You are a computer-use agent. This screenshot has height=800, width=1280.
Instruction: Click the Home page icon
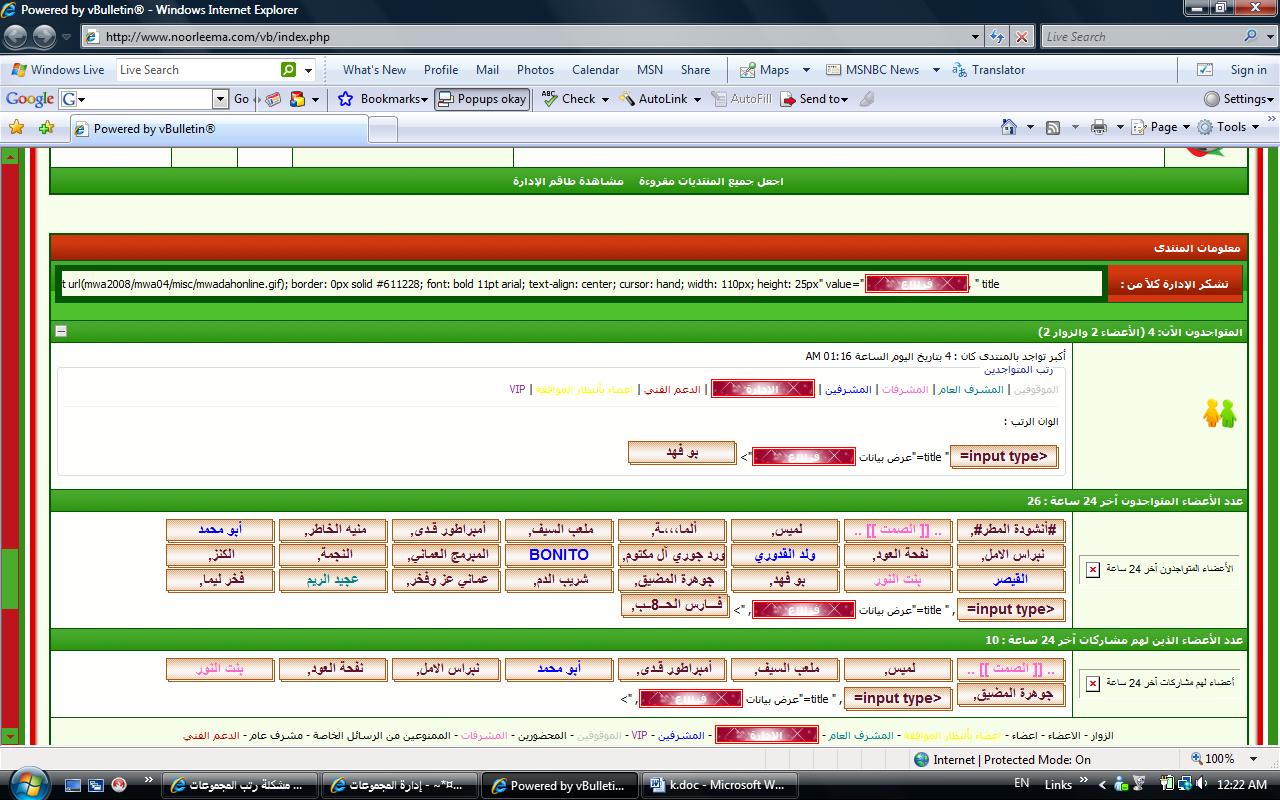pyautogui.click(x=1010, y=127)
